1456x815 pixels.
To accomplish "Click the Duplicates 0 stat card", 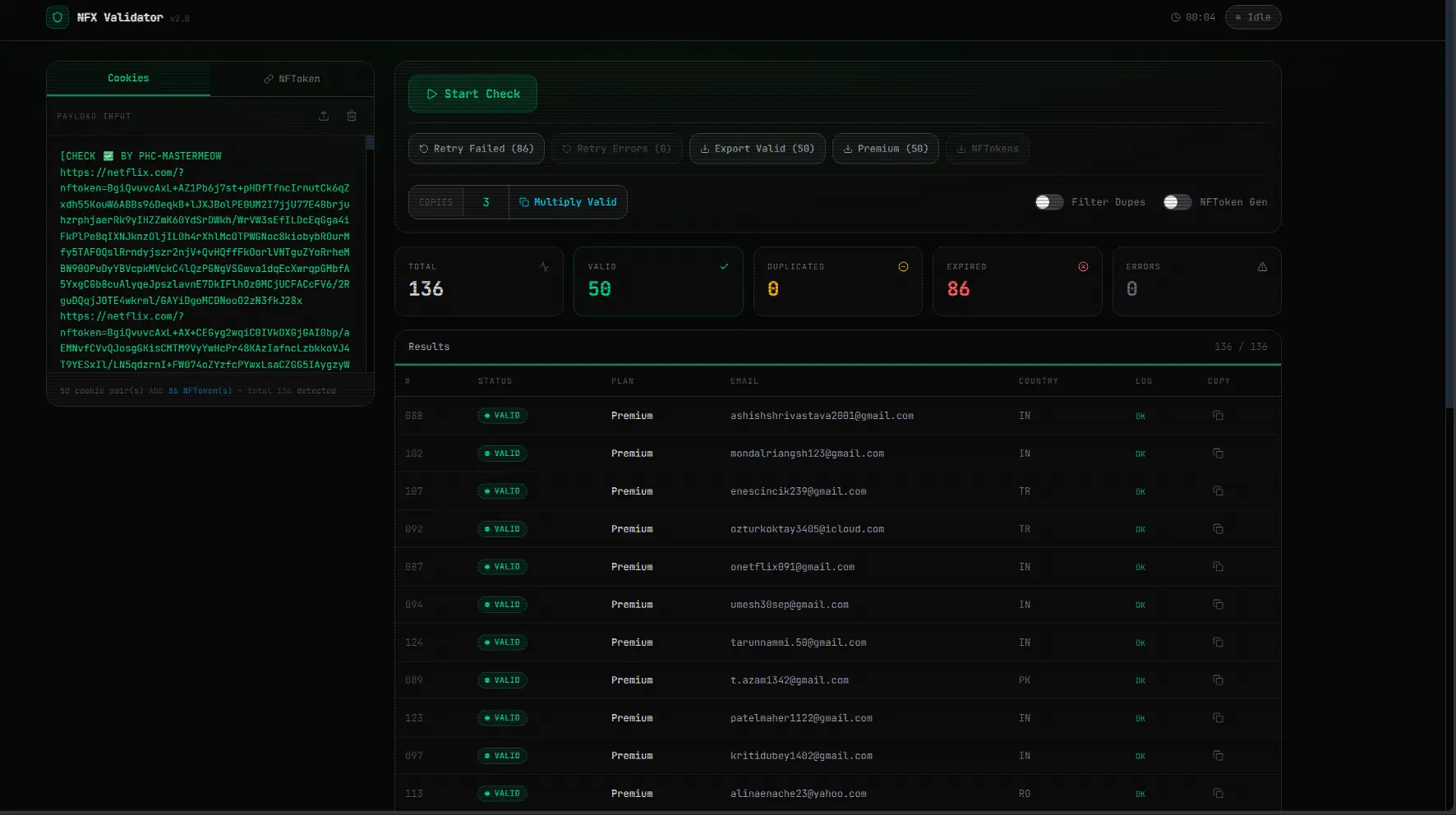I will pos(838,281).
